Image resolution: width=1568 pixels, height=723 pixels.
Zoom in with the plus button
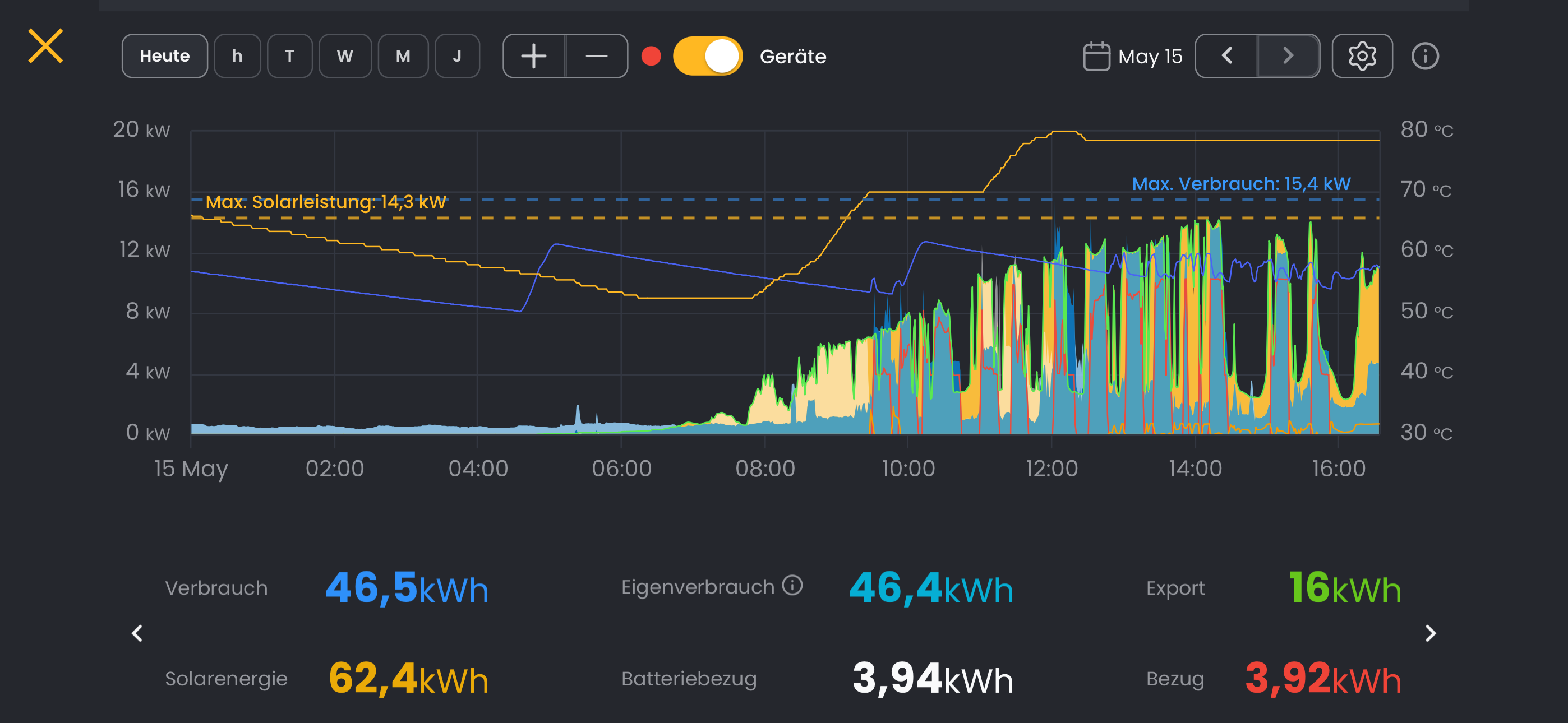tap(534, 56)
